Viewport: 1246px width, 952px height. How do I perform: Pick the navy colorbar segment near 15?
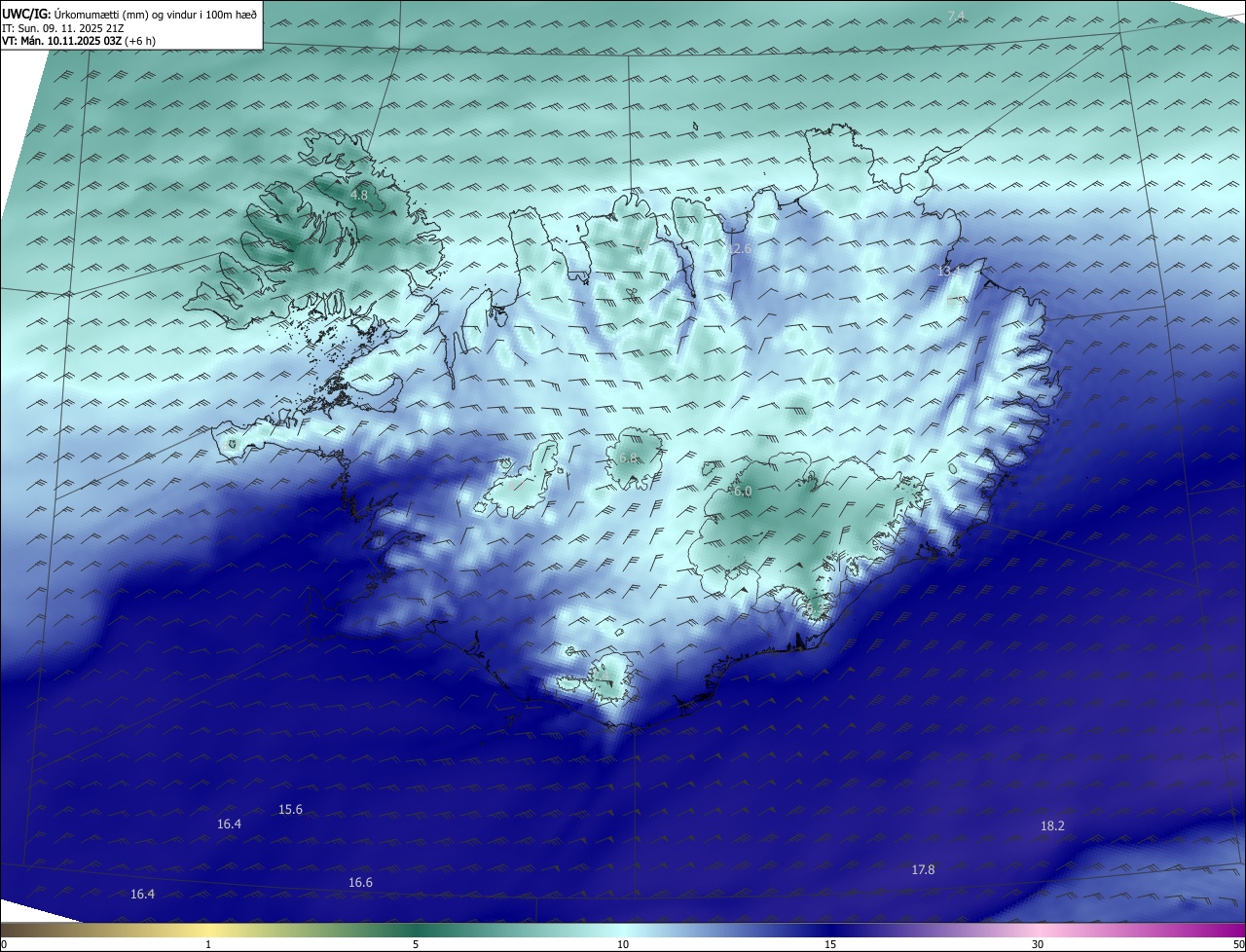pyautogui.click(x=830, y=930)
